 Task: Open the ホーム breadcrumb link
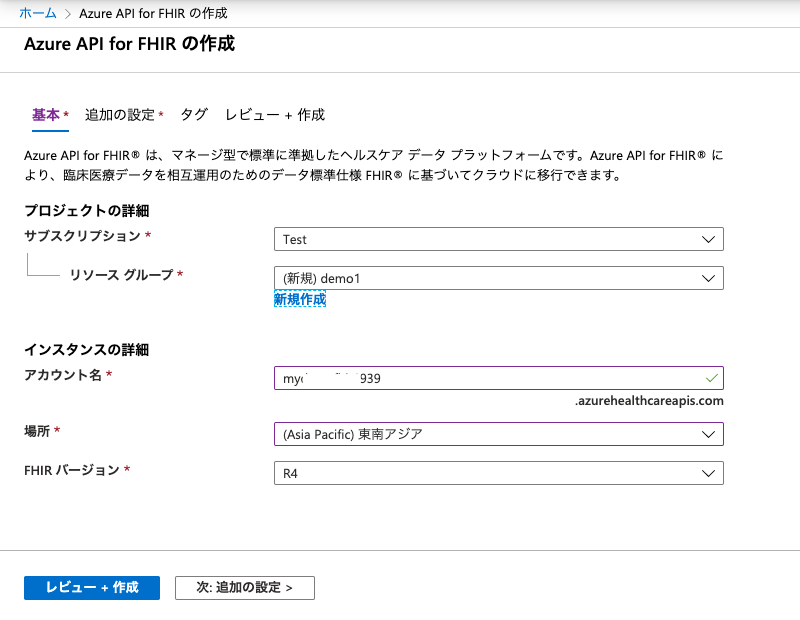pos(38,13)
